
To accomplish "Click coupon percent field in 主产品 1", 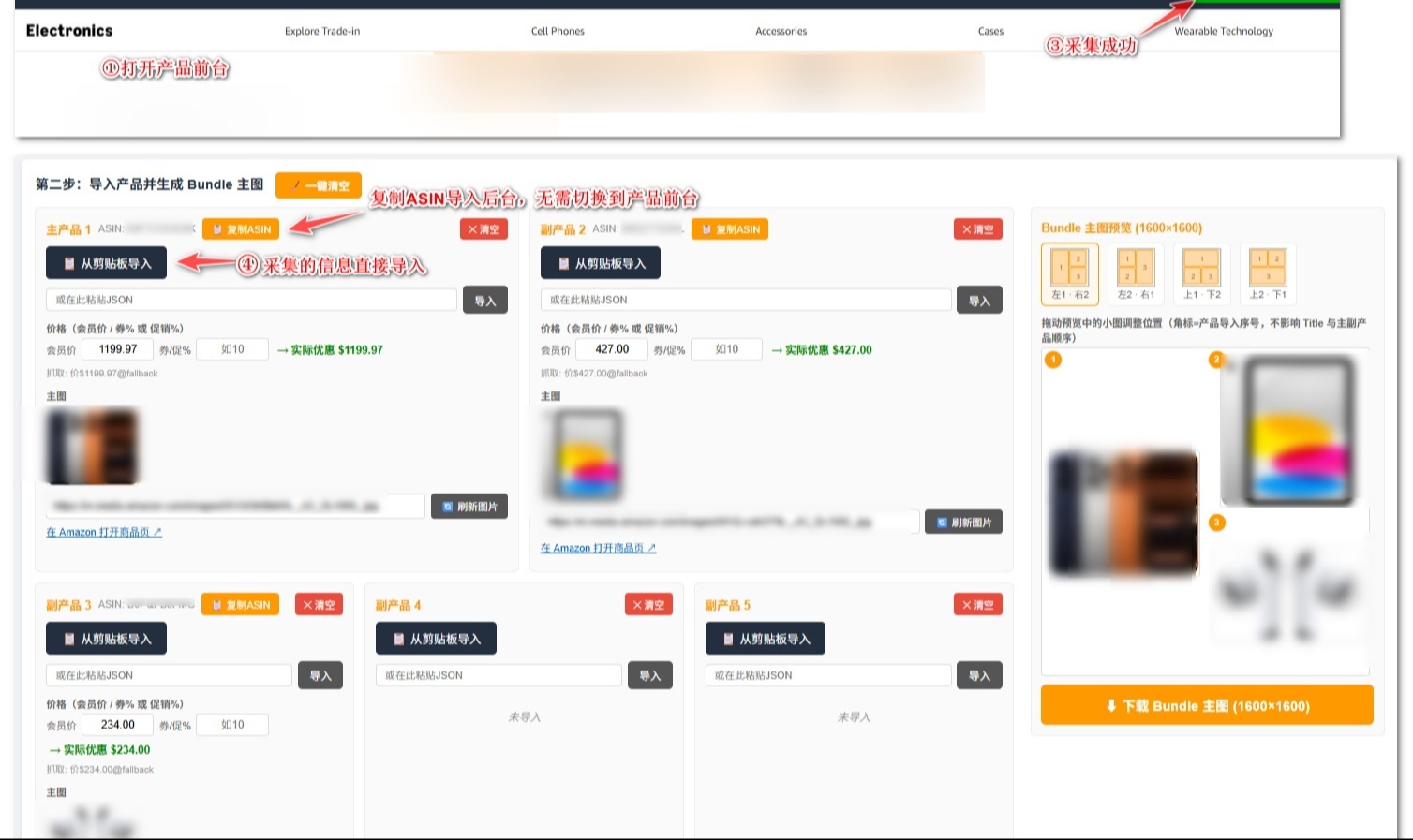I will tap(232, 349).
